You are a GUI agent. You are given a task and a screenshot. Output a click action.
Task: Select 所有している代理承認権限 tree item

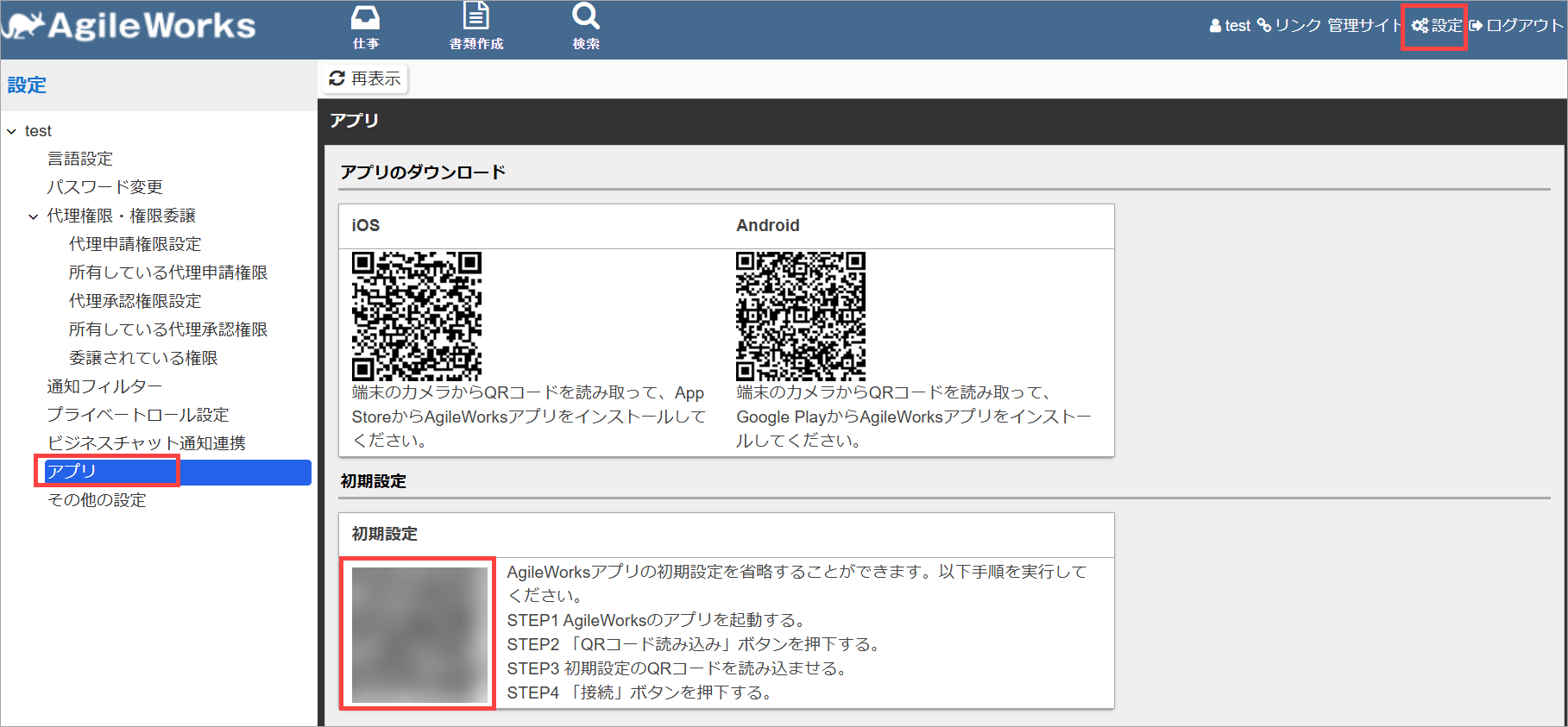168,329
